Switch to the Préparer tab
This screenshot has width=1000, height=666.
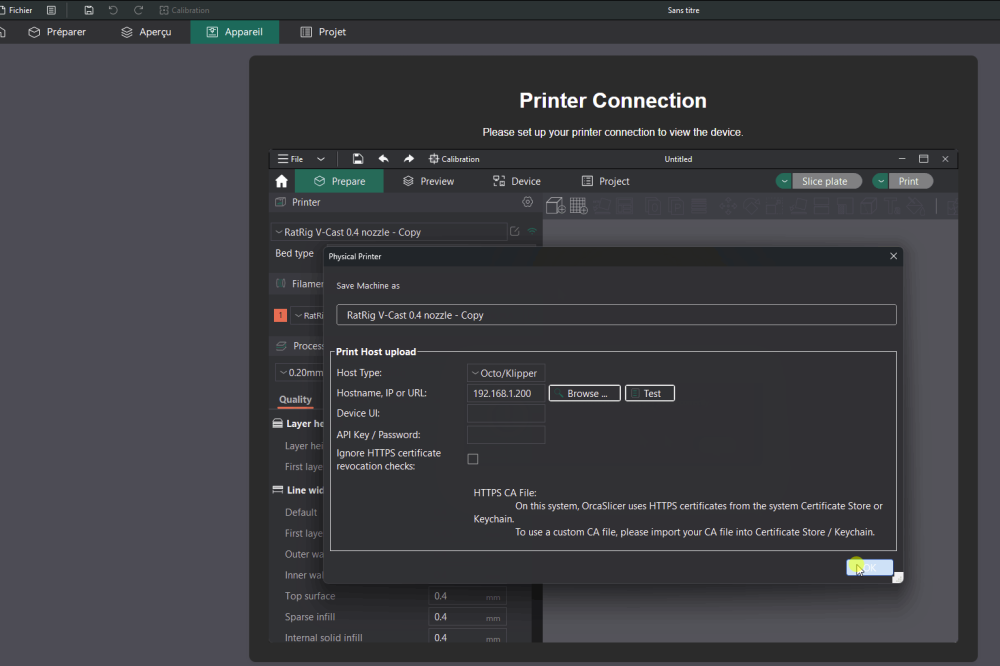[x=57, y=32]
